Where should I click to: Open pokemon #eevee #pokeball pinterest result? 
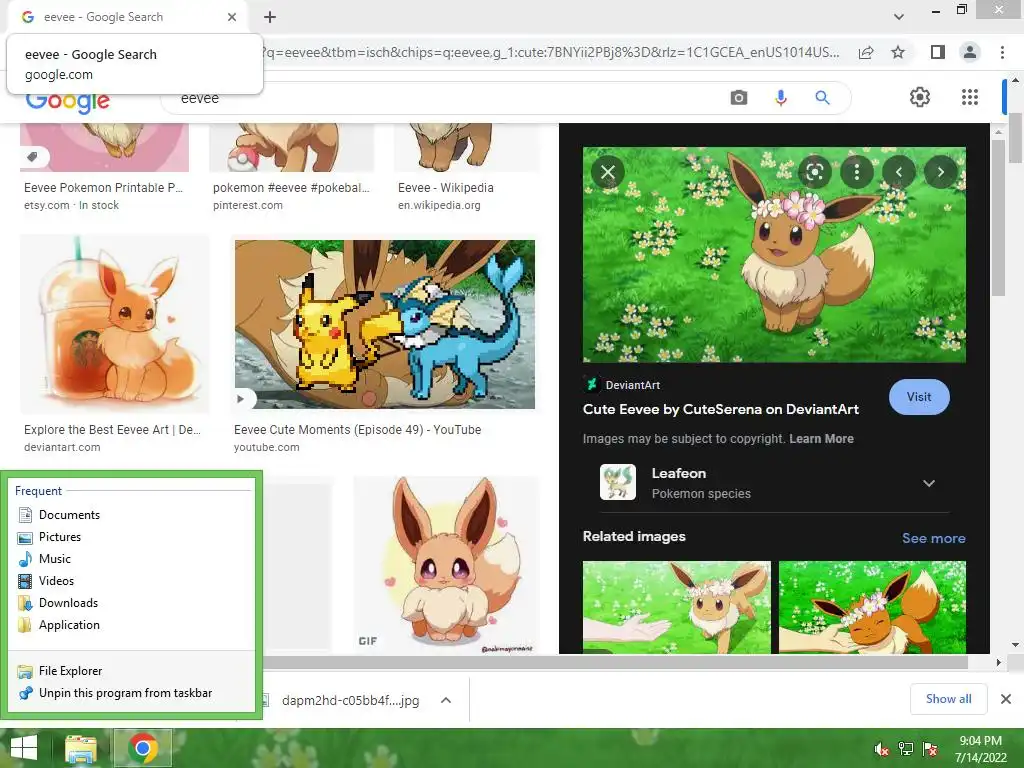[x=291, y=188]
